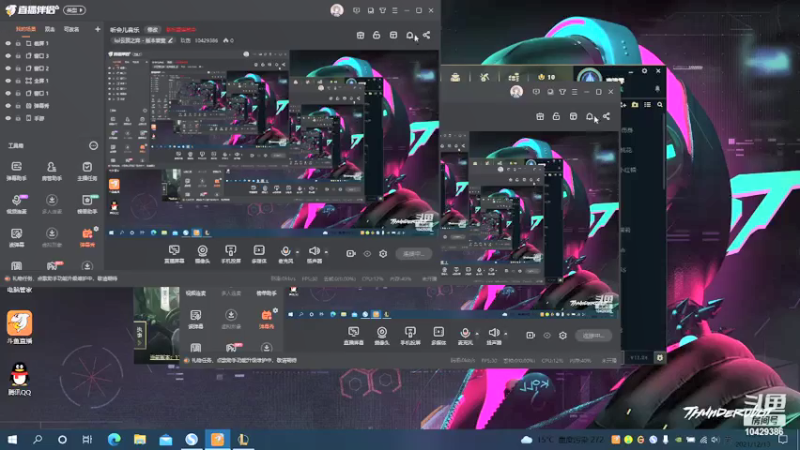Image resolution: width=800 pixels, height=450 pixels.
Task: Open 虚拟形象 download tool
Action: pyautogui.click(x=52, y=237)
